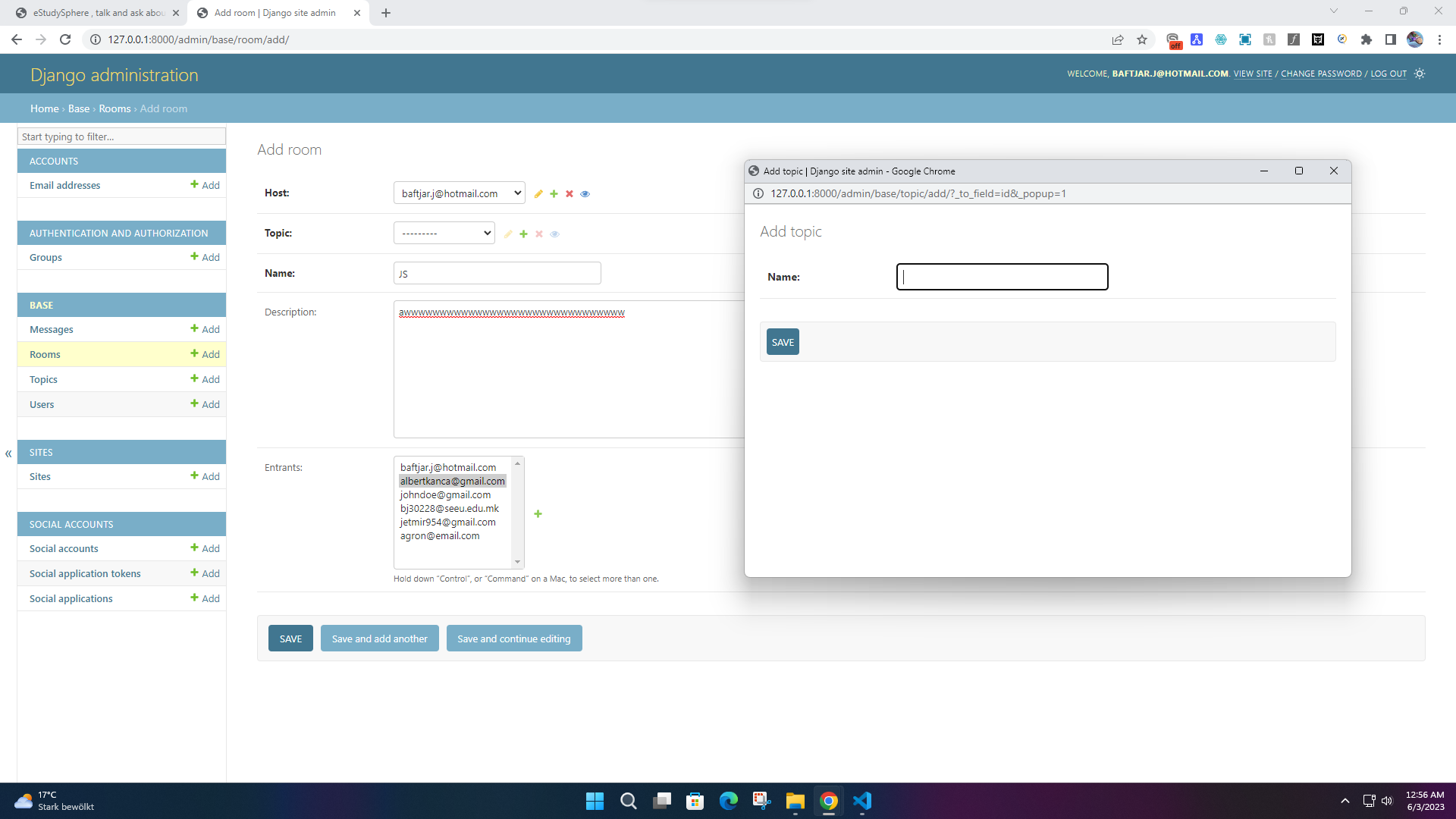
Task: Click Save and add another button
Action: pyautogui.click(x=380, y=638)
